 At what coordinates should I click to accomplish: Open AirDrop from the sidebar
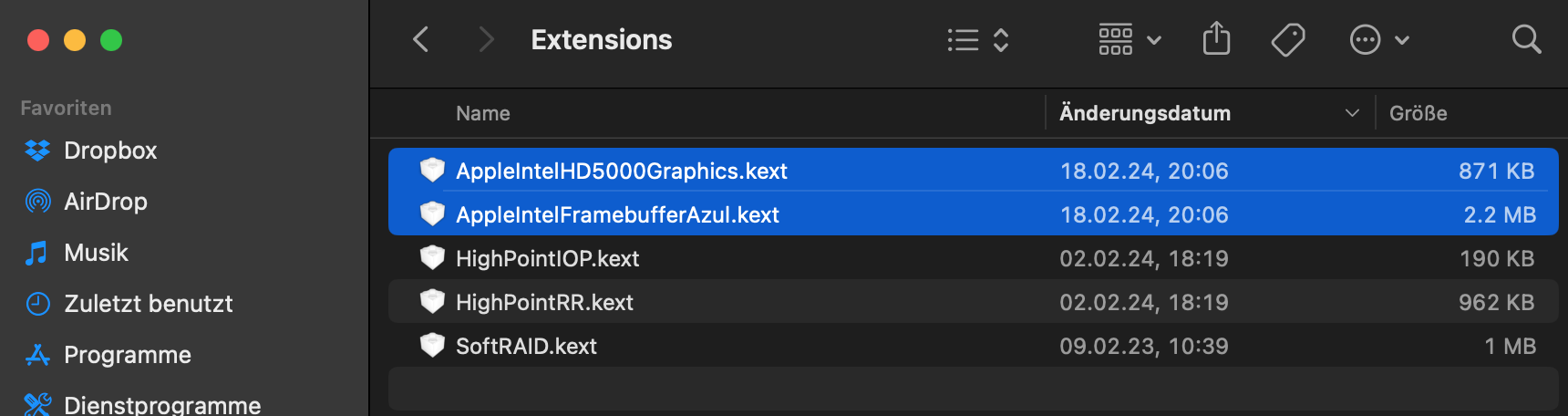click(105, 202)
